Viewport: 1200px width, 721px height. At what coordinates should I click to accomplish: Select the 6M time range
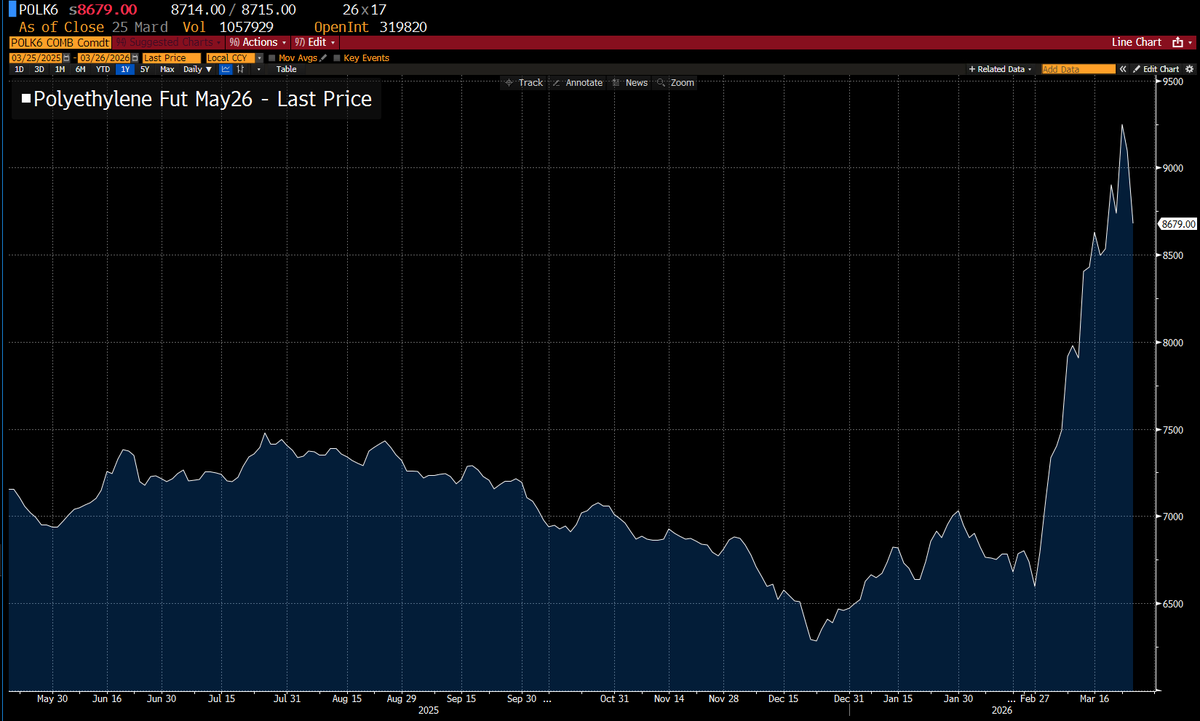[80, 69]
